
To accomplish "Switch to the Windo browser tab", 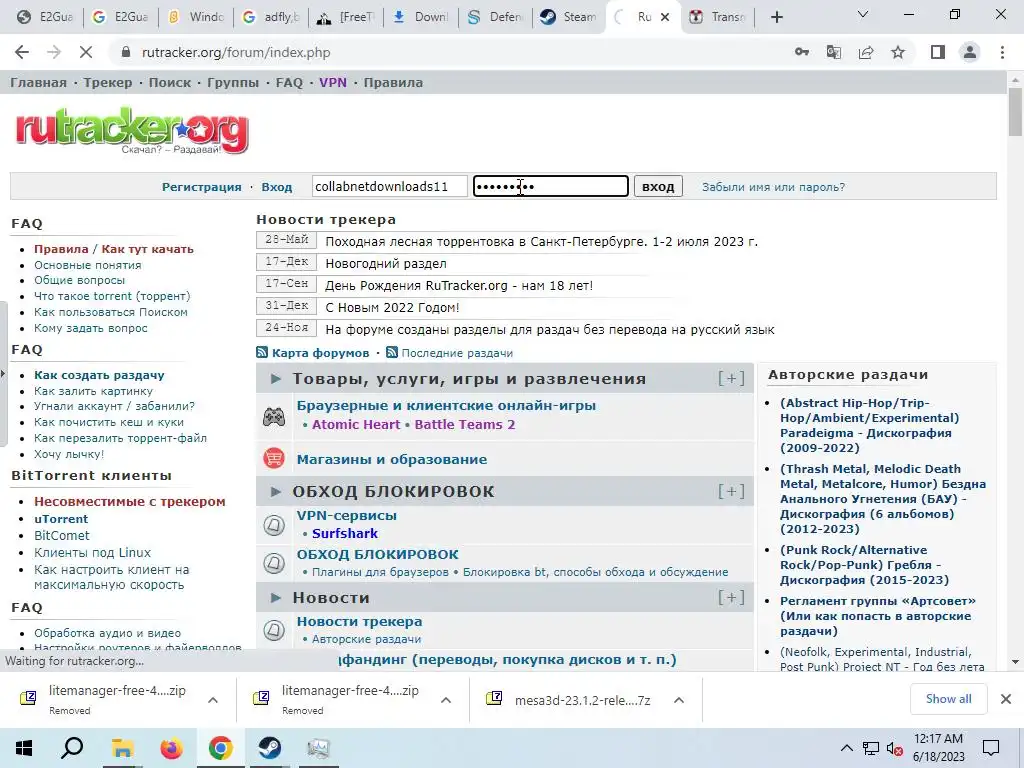I will point(195,17).
